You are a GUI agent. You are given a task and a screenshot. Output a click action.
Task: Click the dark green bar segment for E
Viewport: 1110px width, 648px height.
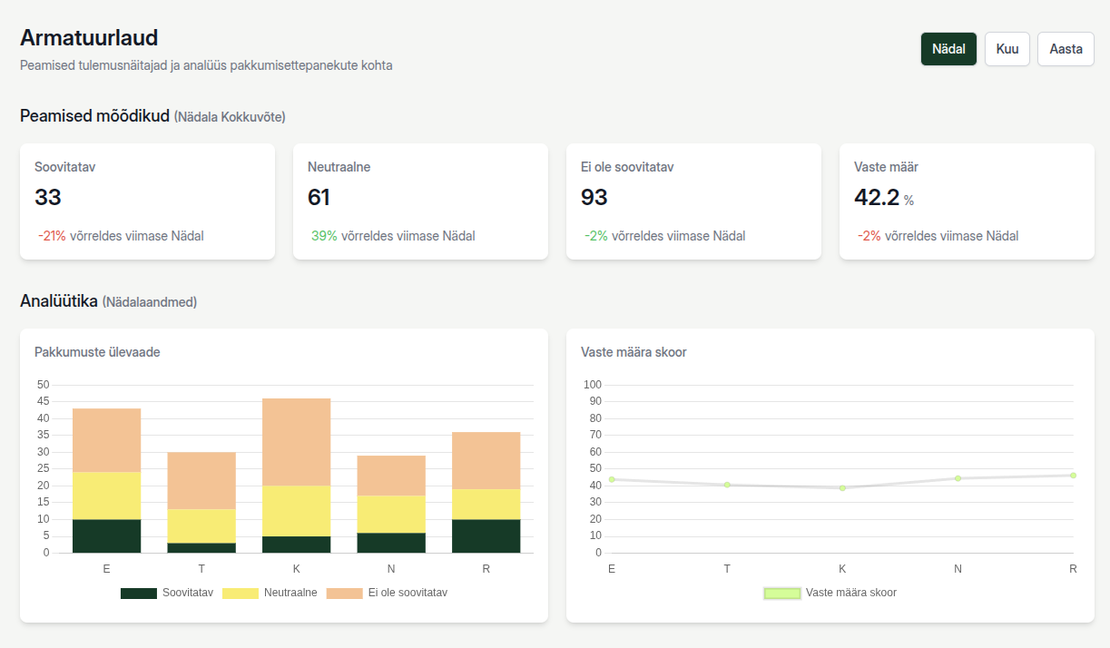pyautogui.click(x=107, y=536)
